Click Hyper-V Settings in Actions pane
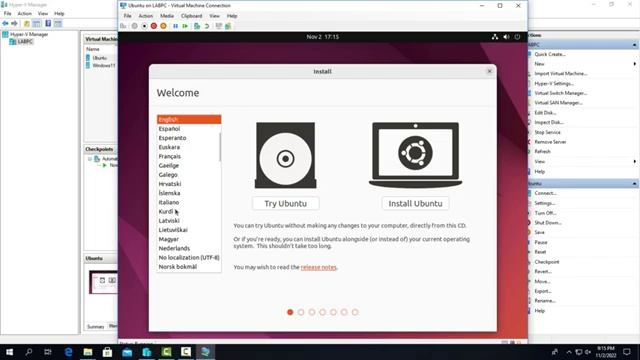 554,84
